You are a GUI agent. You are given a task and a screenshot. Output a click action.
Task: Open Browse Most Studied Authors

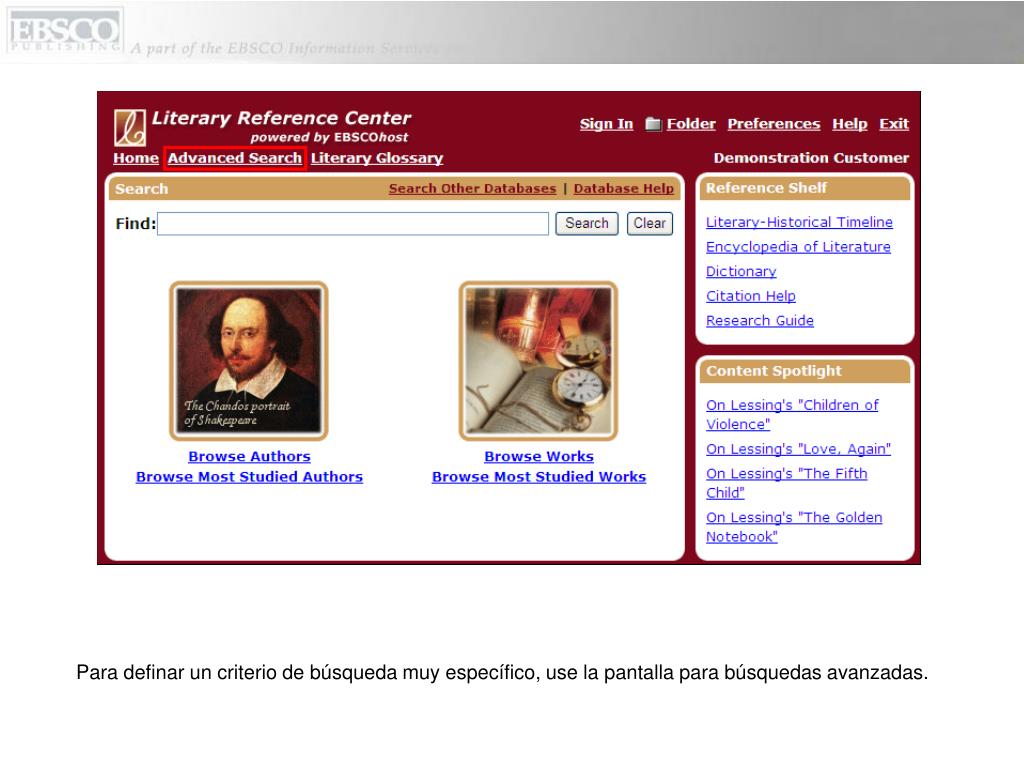(249, 477)
